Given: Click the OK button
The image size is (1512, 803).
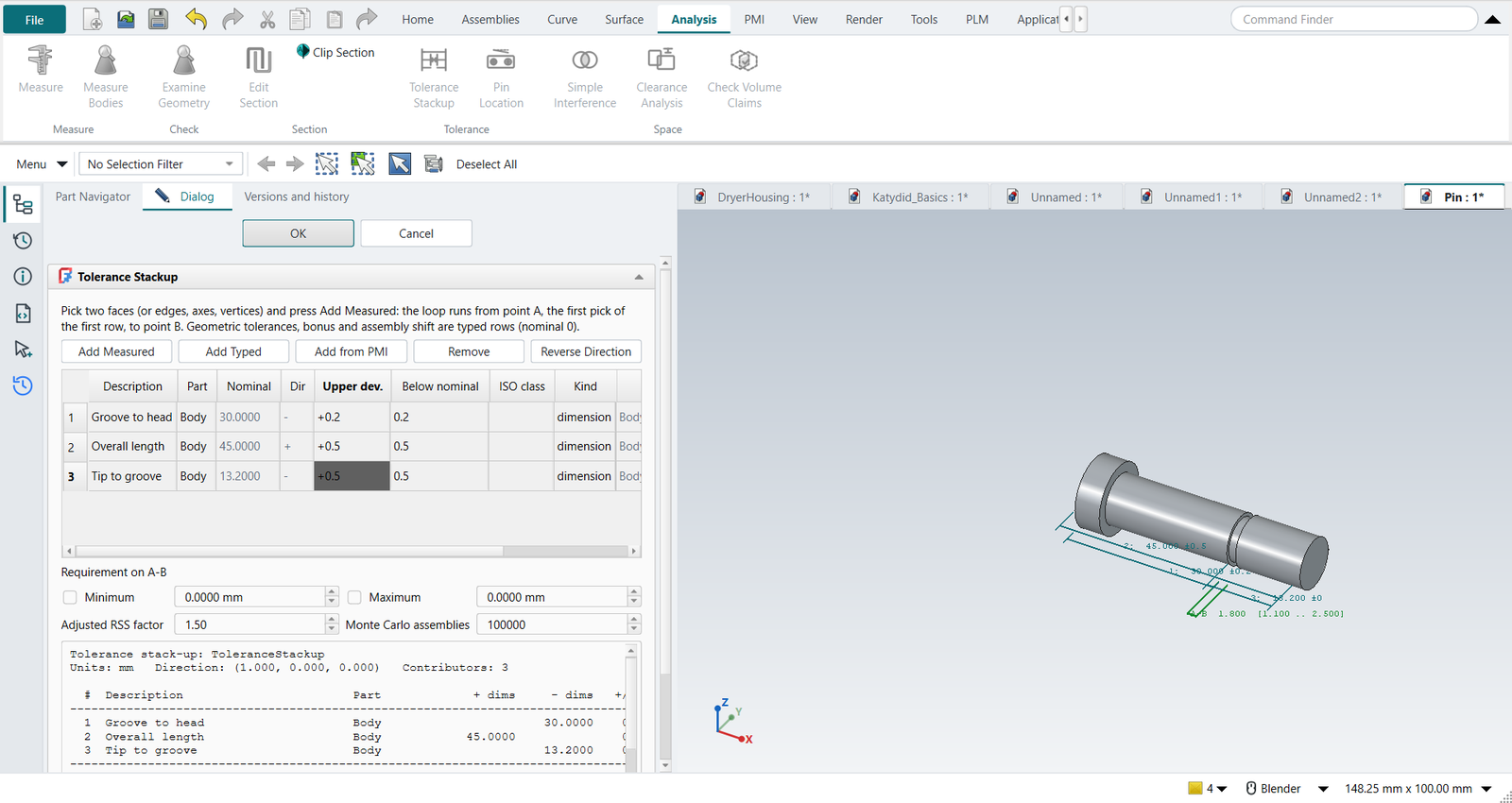Looking at the screenshot, I should (299, 233).
